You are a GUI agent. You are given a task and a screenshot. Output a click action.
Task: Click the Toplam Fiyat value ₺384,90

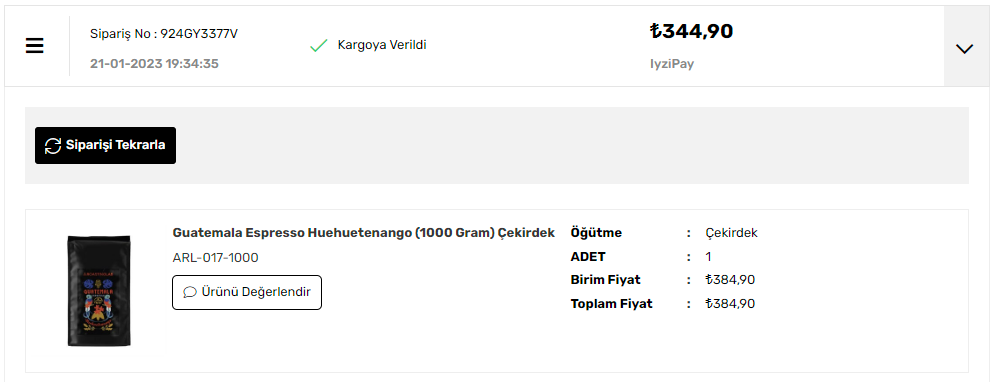[730, 303]
